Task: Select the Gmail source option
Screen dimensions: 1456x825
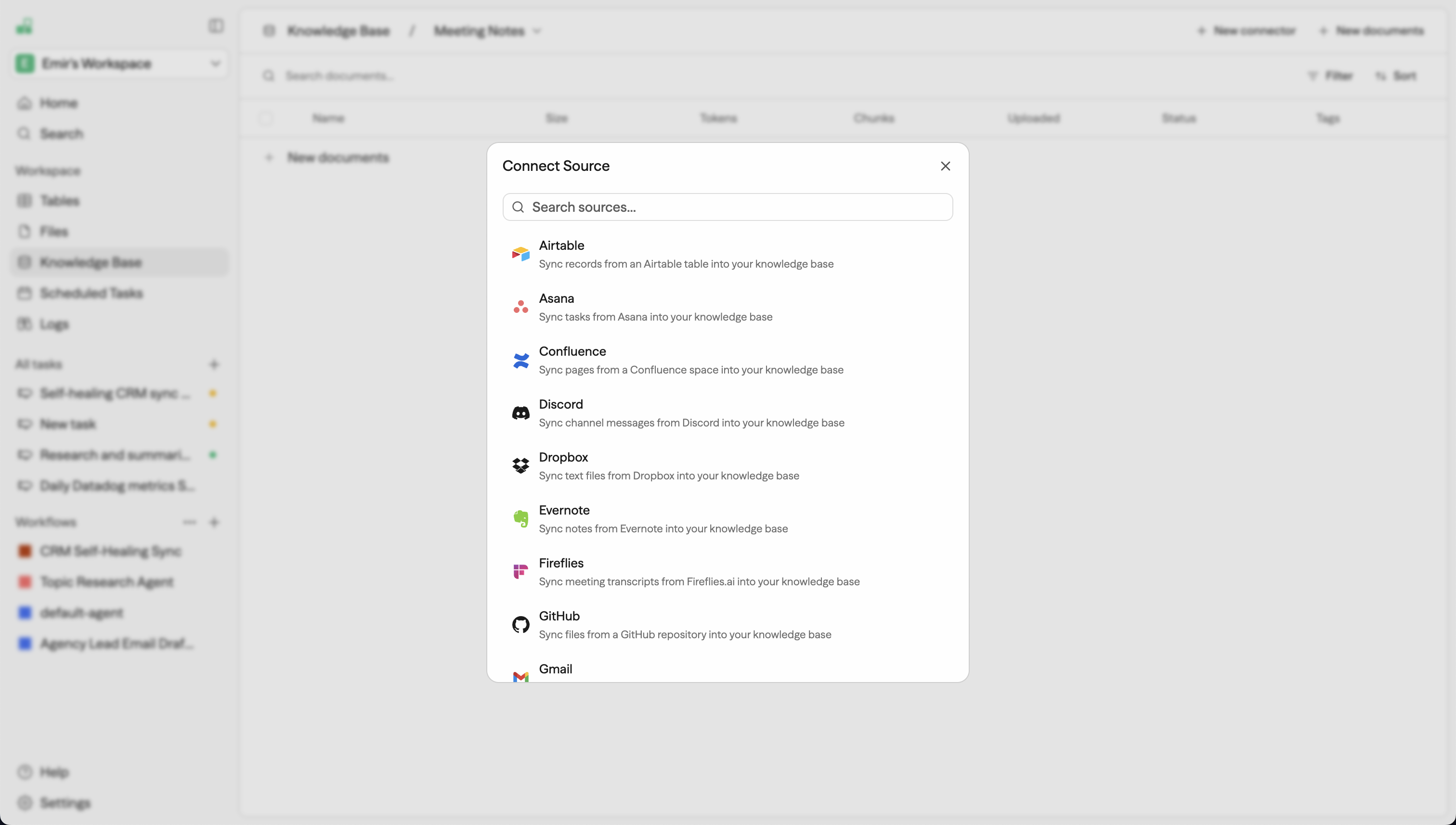Action: point(556,669)
